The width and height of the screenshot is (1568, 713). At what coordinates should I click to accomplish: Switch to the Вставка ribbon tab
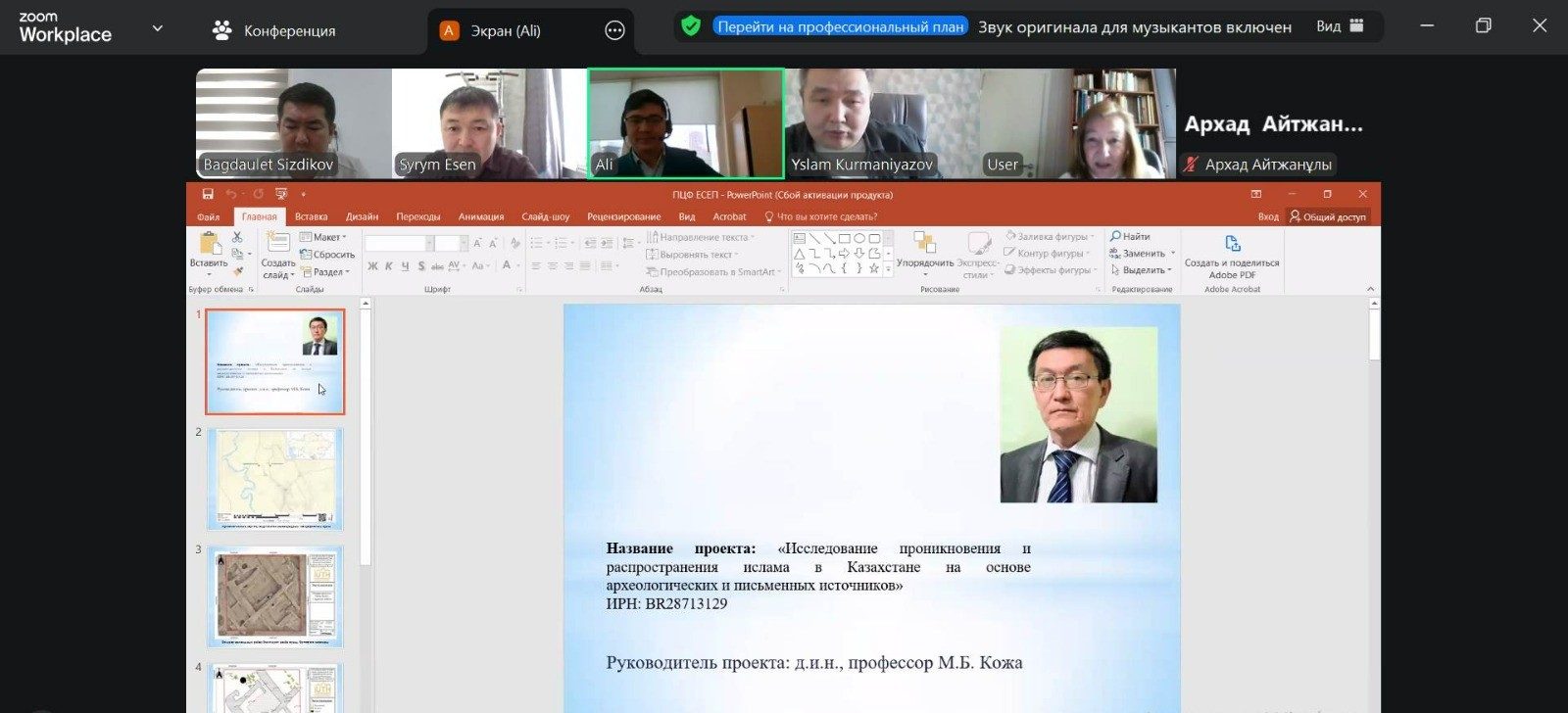(x=311, y=216)
